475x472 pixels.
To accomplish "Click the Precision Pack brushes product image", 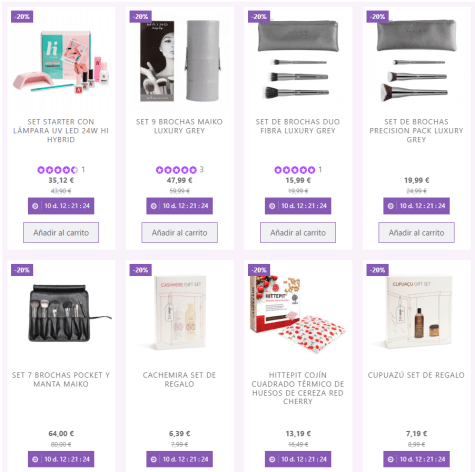I will (416, 60).
